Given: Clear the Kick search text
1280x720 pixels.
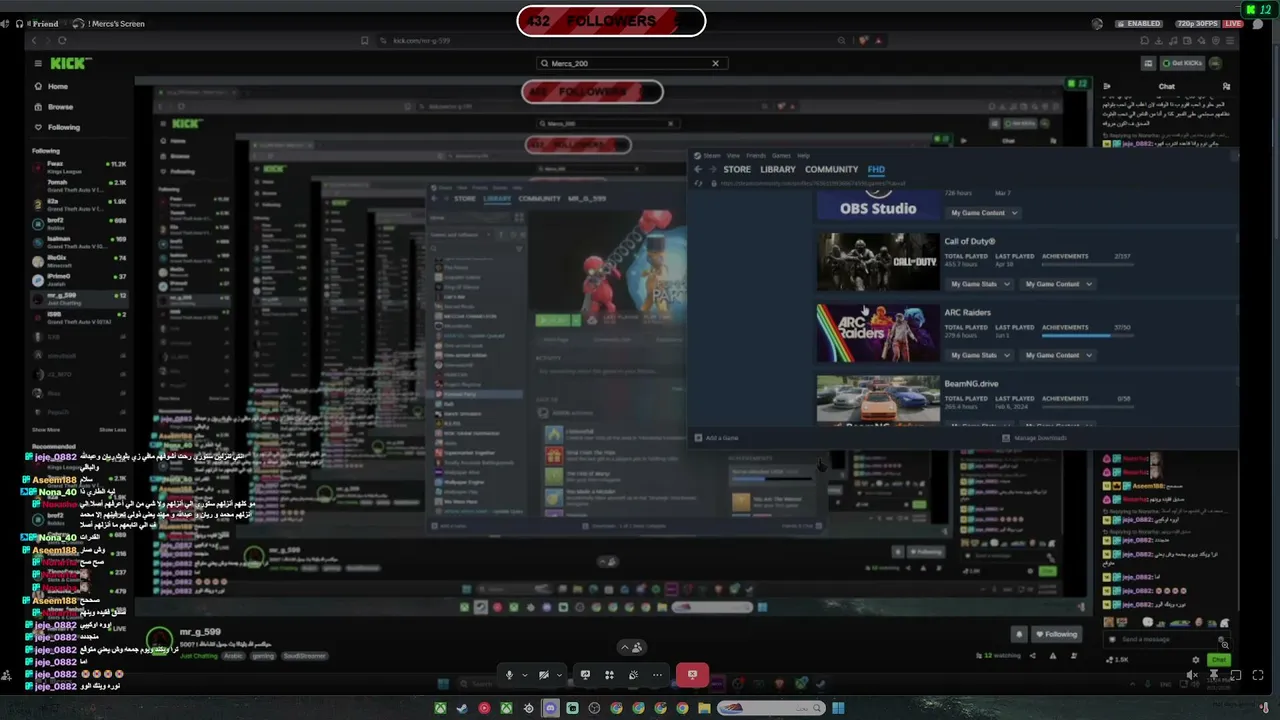Looking at the screenshot, I should click(x=715, y=63).
